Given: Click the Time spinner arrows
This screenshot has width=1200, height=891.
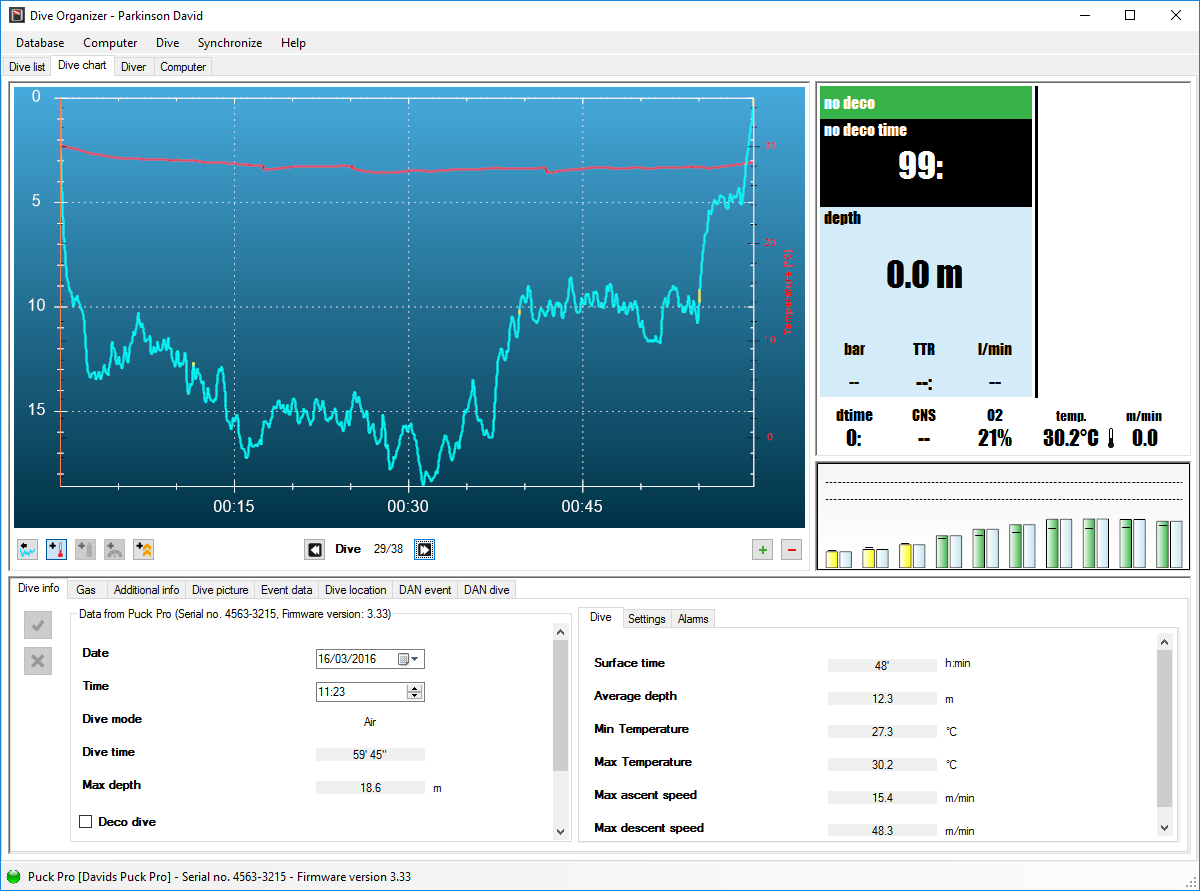Looking at the screenshot, I should 415,691.
